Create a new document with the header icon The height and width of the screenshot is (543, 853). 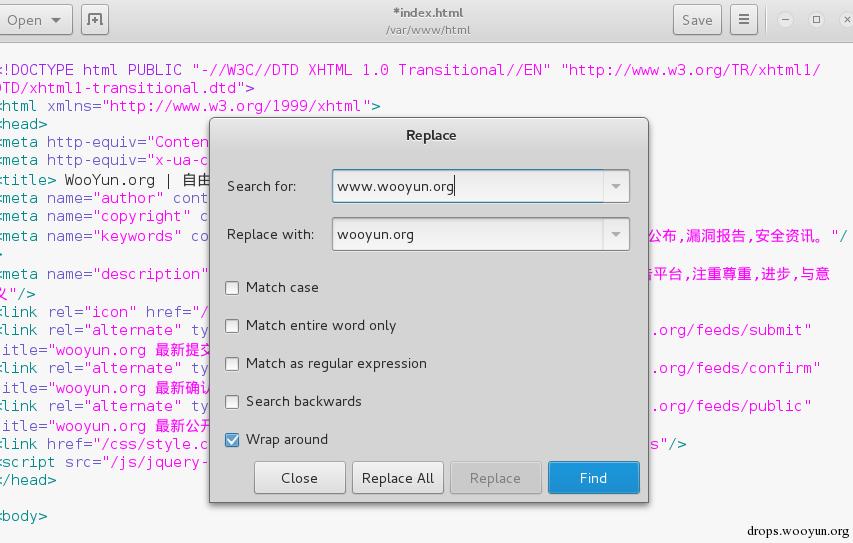pos(94,20)
